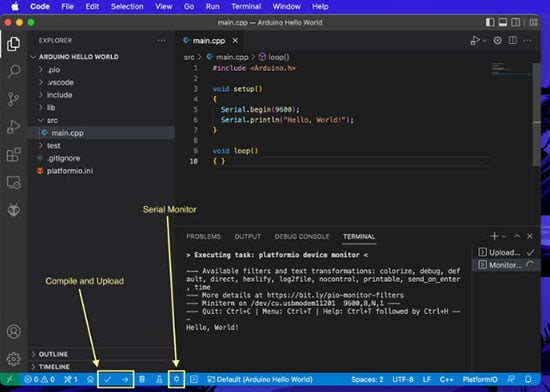Select the TERMINAL tab
The image size is (550, 392).
[359, 237]
